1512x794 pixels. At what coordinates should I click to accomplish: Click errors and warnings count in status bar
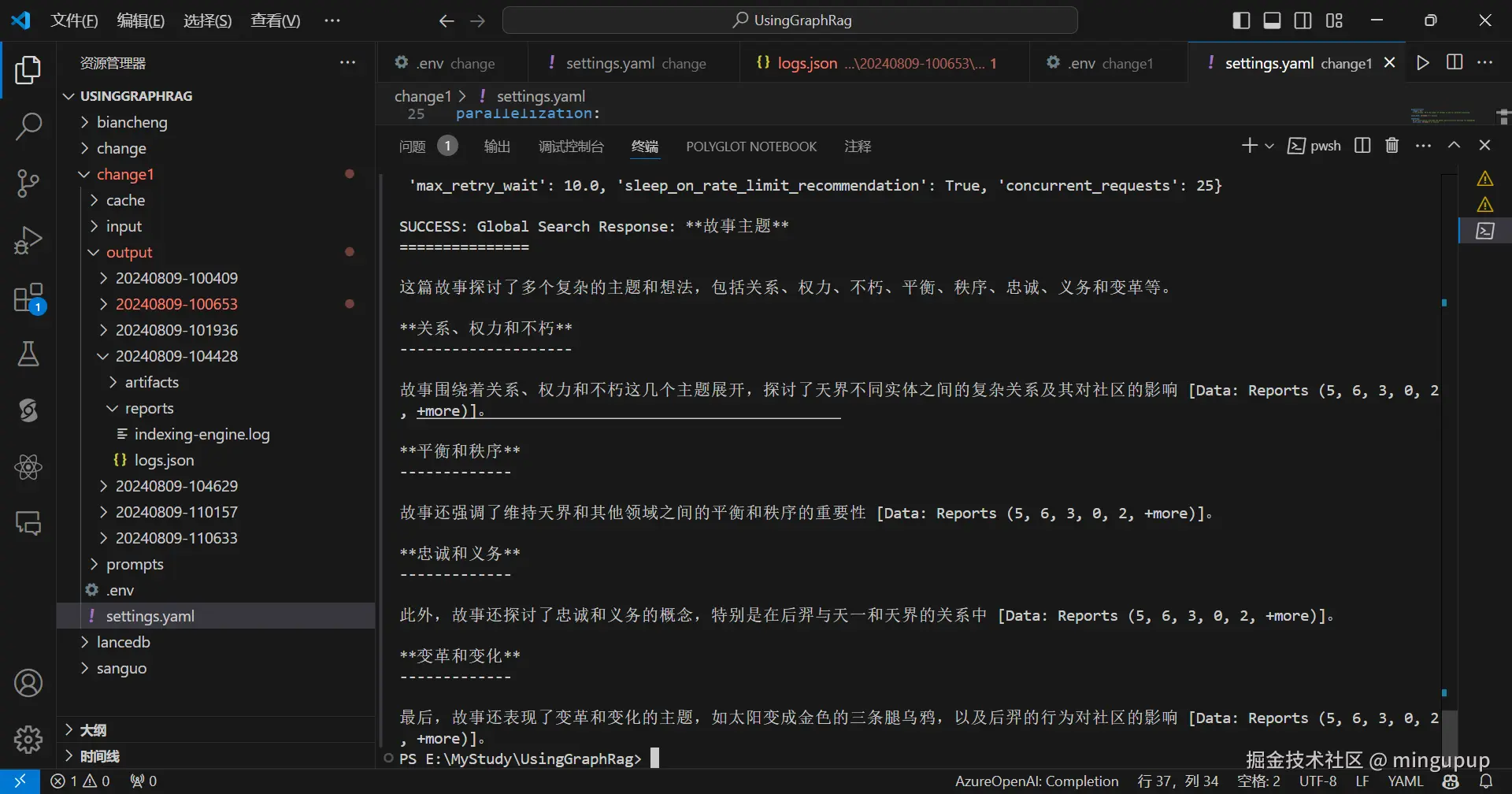tap(80, 781)
